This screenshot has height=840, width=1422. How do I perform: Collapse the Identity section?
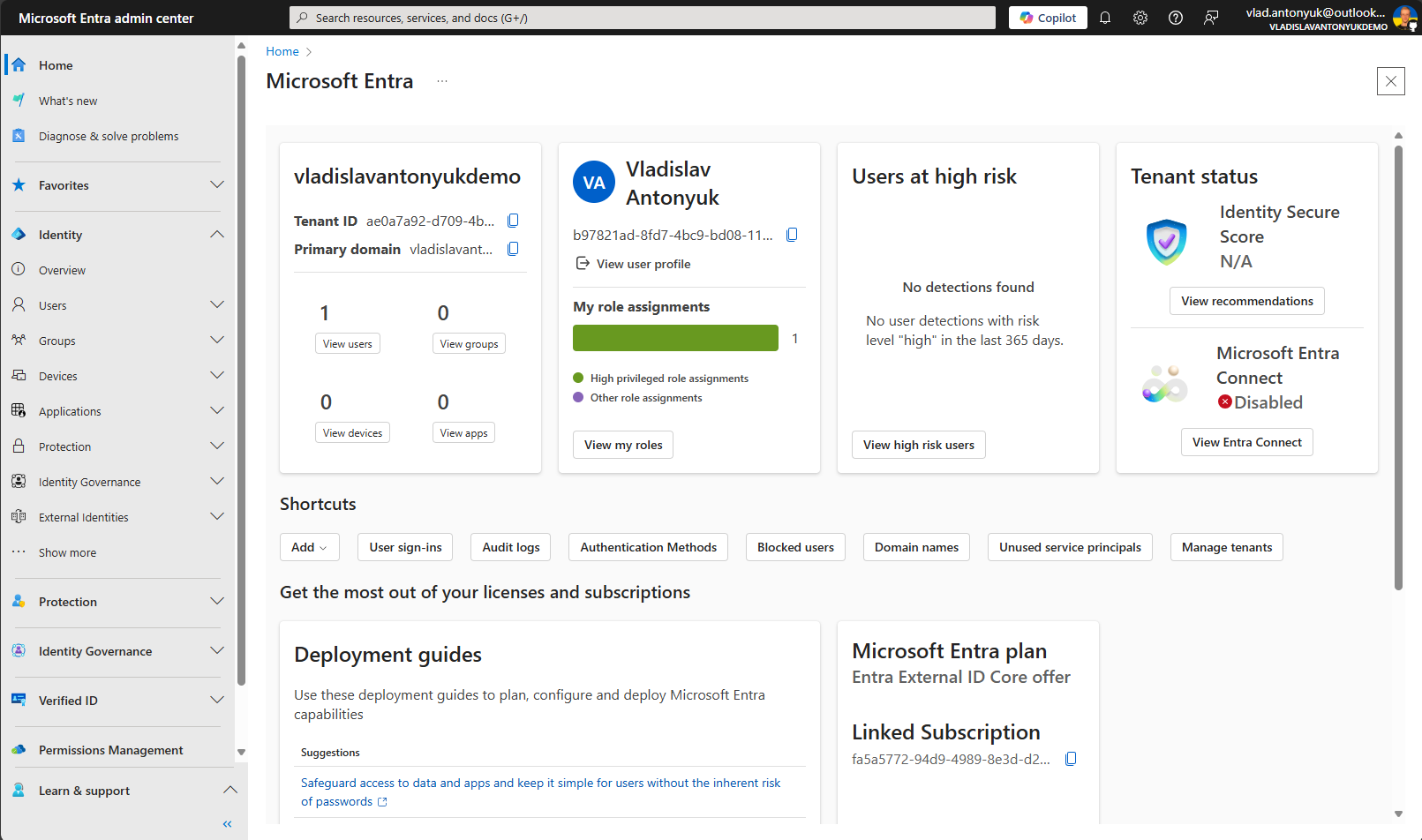(x=217, y=235)
